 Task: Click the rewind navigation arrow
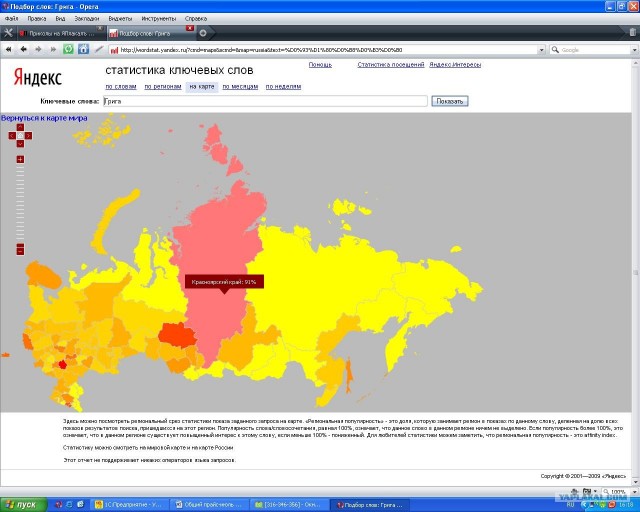(8, 49)
